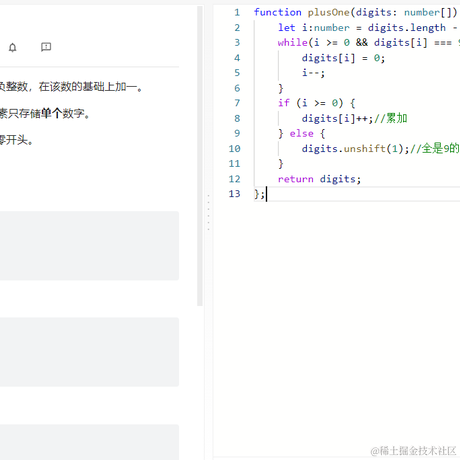Open the feedback comment icon

pyautogui.click(x=46, y=47)
